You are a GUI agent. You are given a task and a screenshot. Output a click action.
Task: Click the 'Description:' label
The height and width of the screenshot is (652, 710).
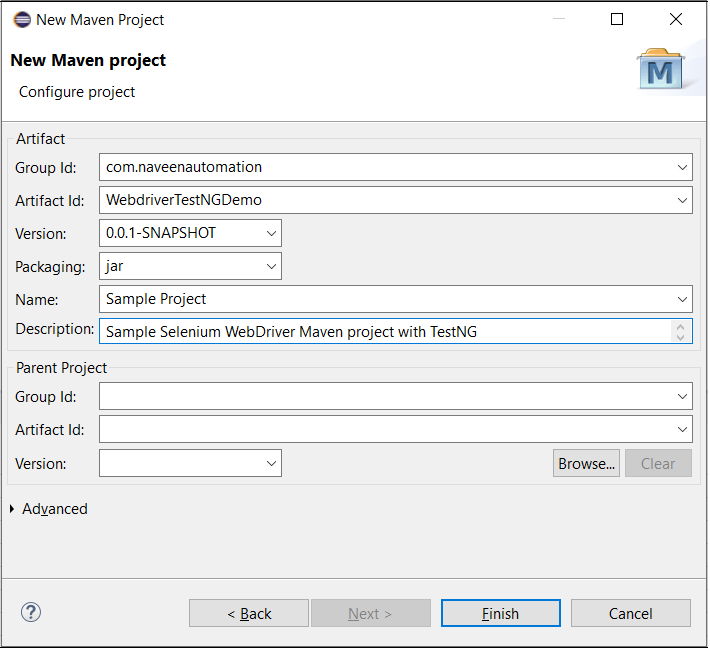click(55, 329)
